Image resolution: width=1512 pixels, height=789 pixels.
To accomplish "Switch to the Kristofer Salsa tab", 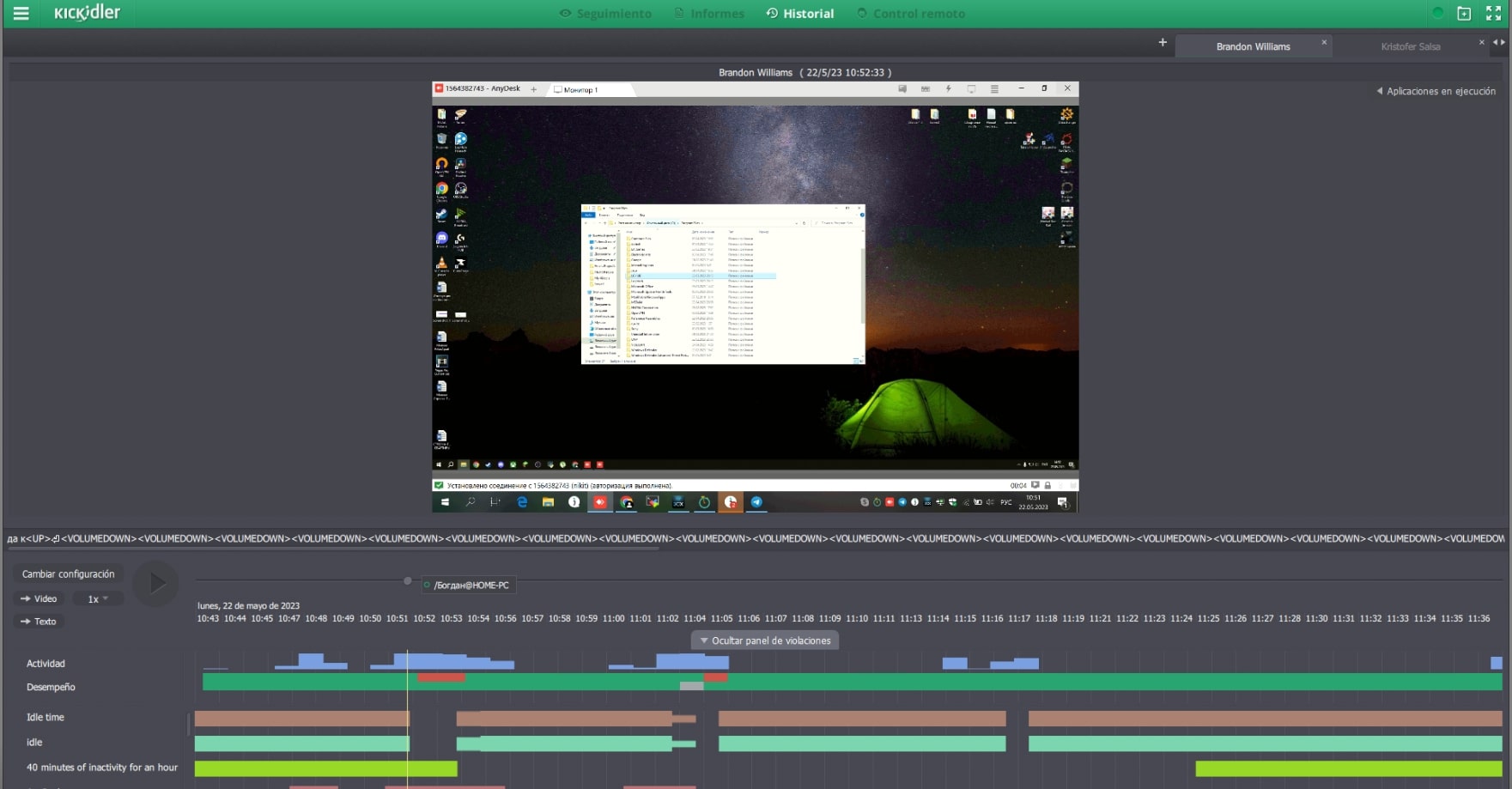I will (x=1411, y=46).
